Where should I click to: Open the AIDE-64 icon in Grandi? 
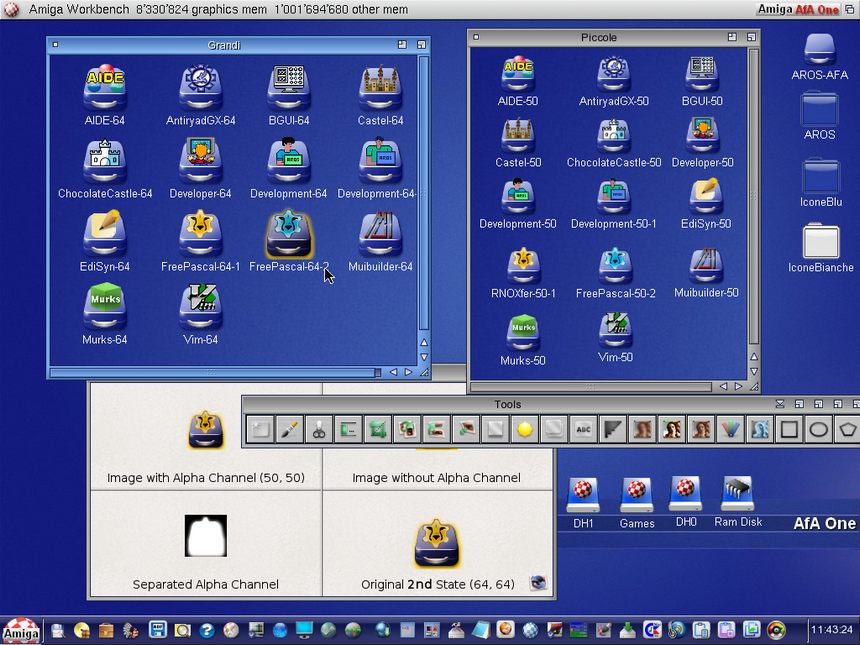[104, 90]
